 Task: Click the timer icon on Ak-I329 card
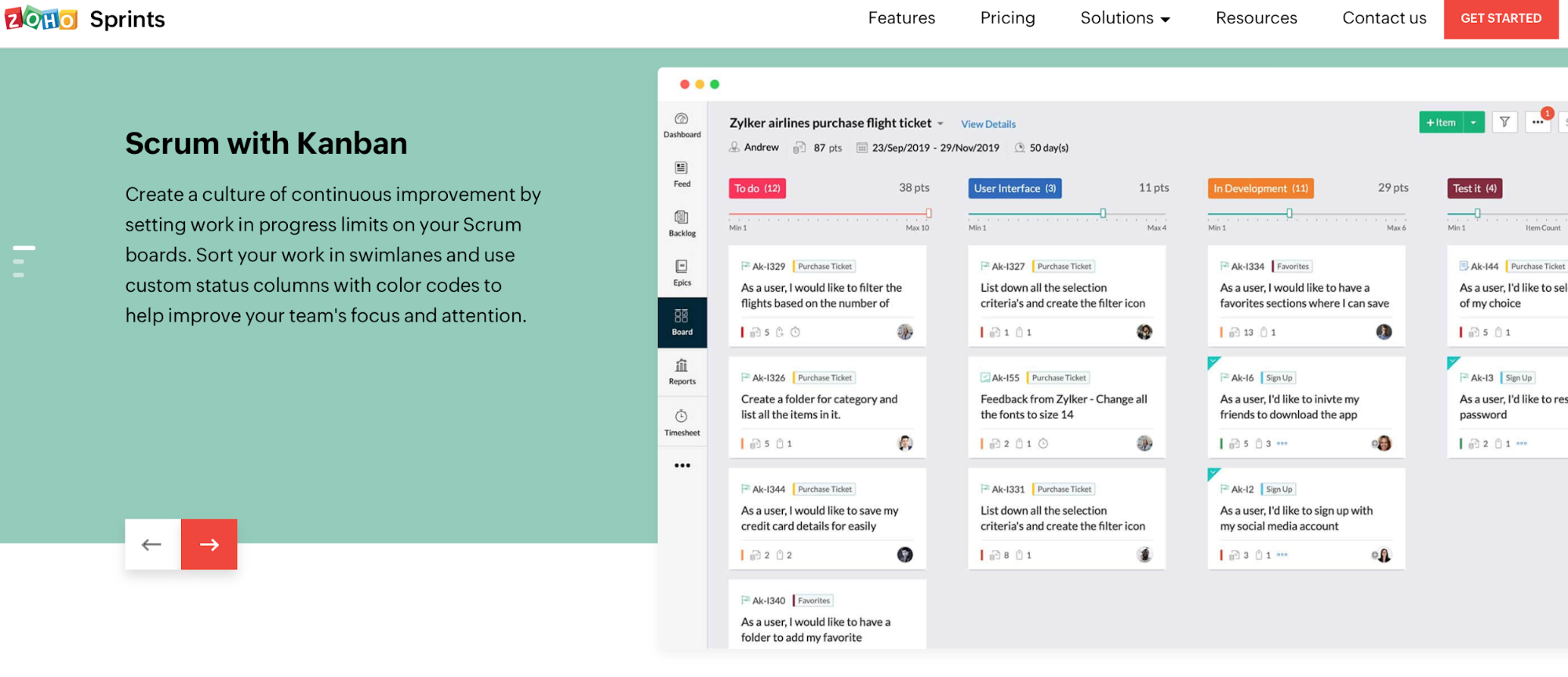click(x=795, y=332)
